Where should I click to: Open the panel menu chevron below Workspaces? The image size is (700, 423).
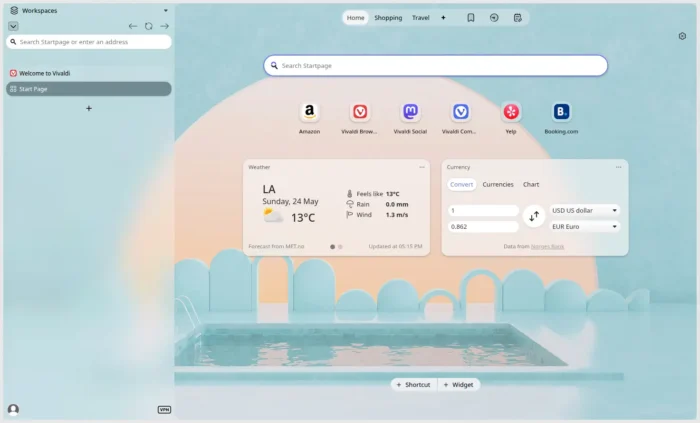click(x=13, y=26)
